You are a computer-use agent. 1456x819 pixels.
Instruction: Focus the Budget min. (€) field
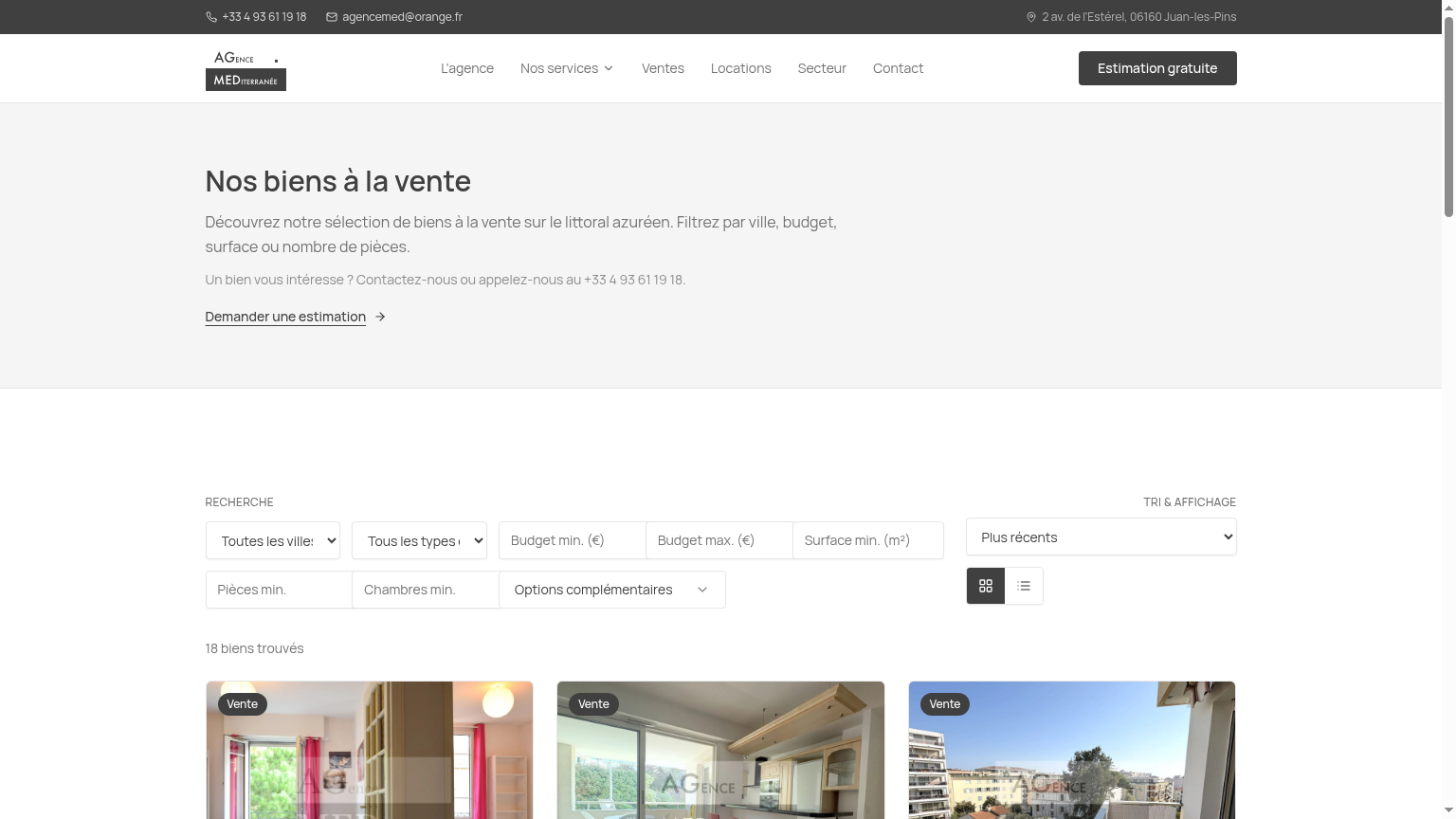(x=573, y=540)
